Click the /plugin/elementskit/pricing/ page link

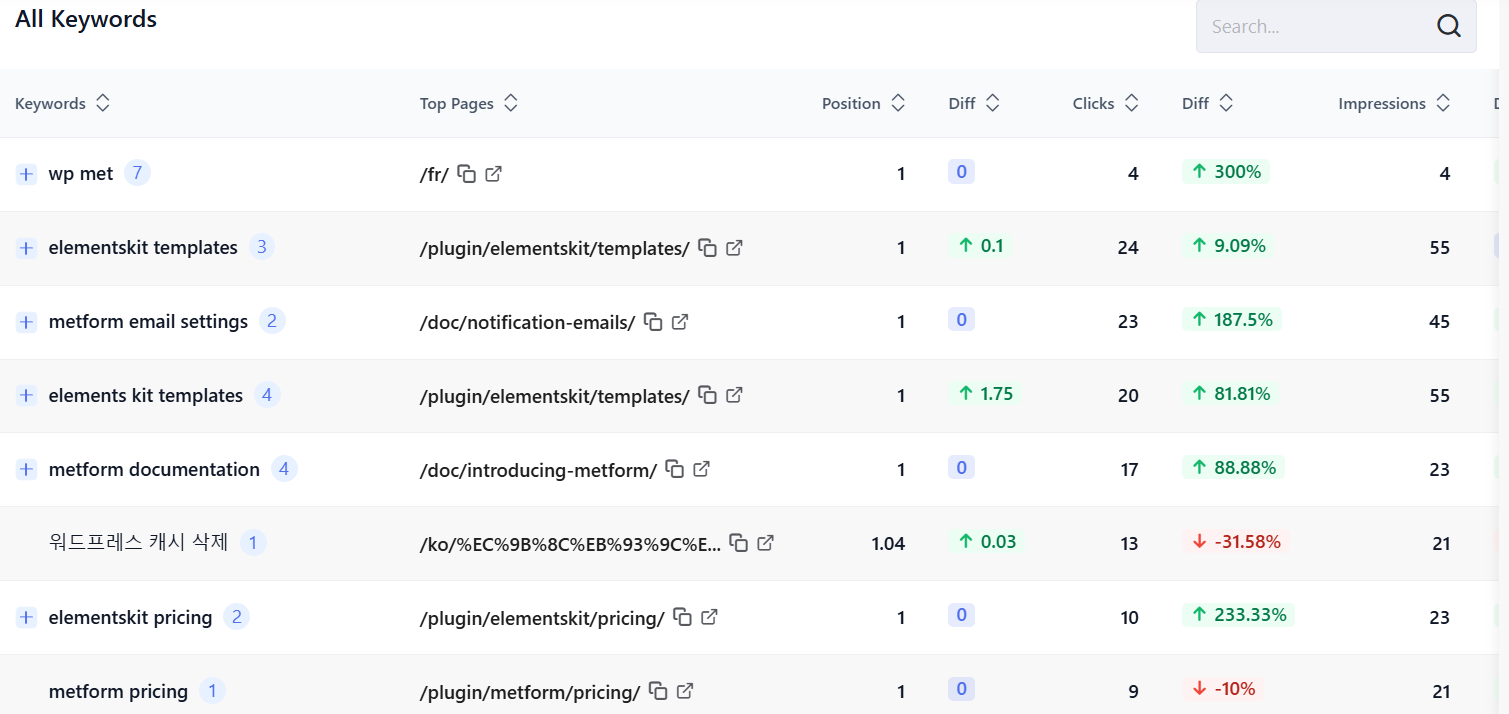click(x=542, y=618)
